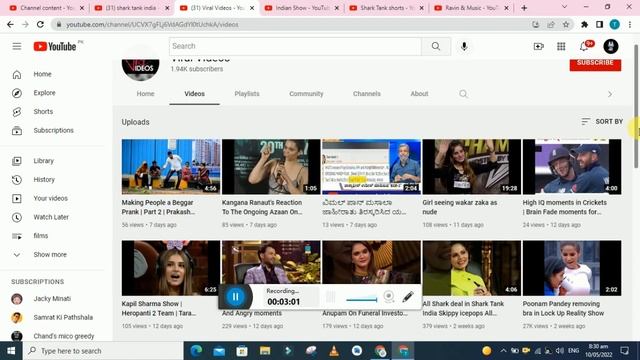Go to Home in sidebar
Image resolution: width=640 pixels, height=360 pixels.
click(x=42, y=74)
